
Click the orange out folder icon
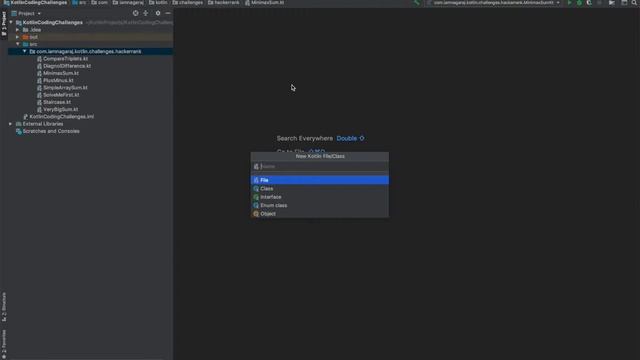(25, 37)
